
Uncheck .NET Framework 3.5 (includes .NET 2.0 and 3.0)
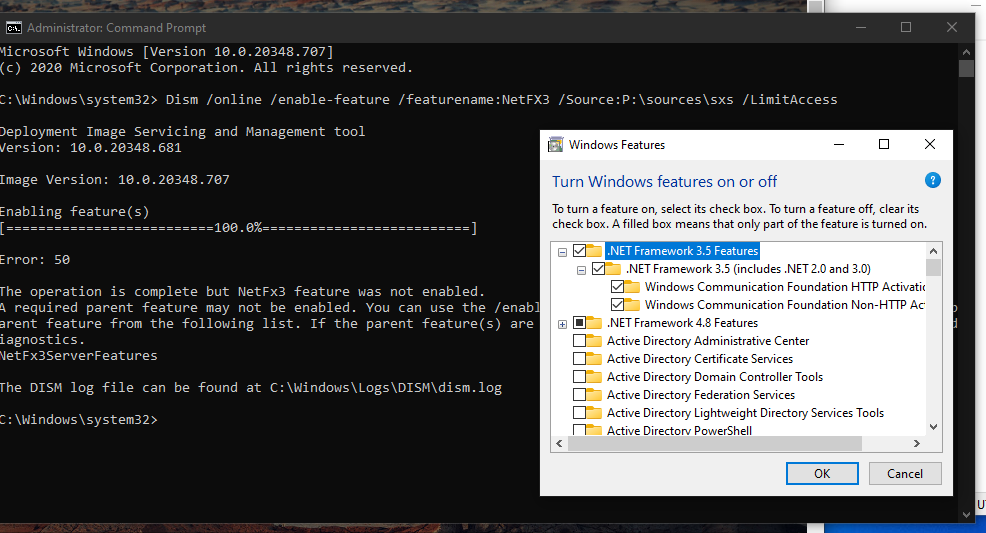point(599,269)
